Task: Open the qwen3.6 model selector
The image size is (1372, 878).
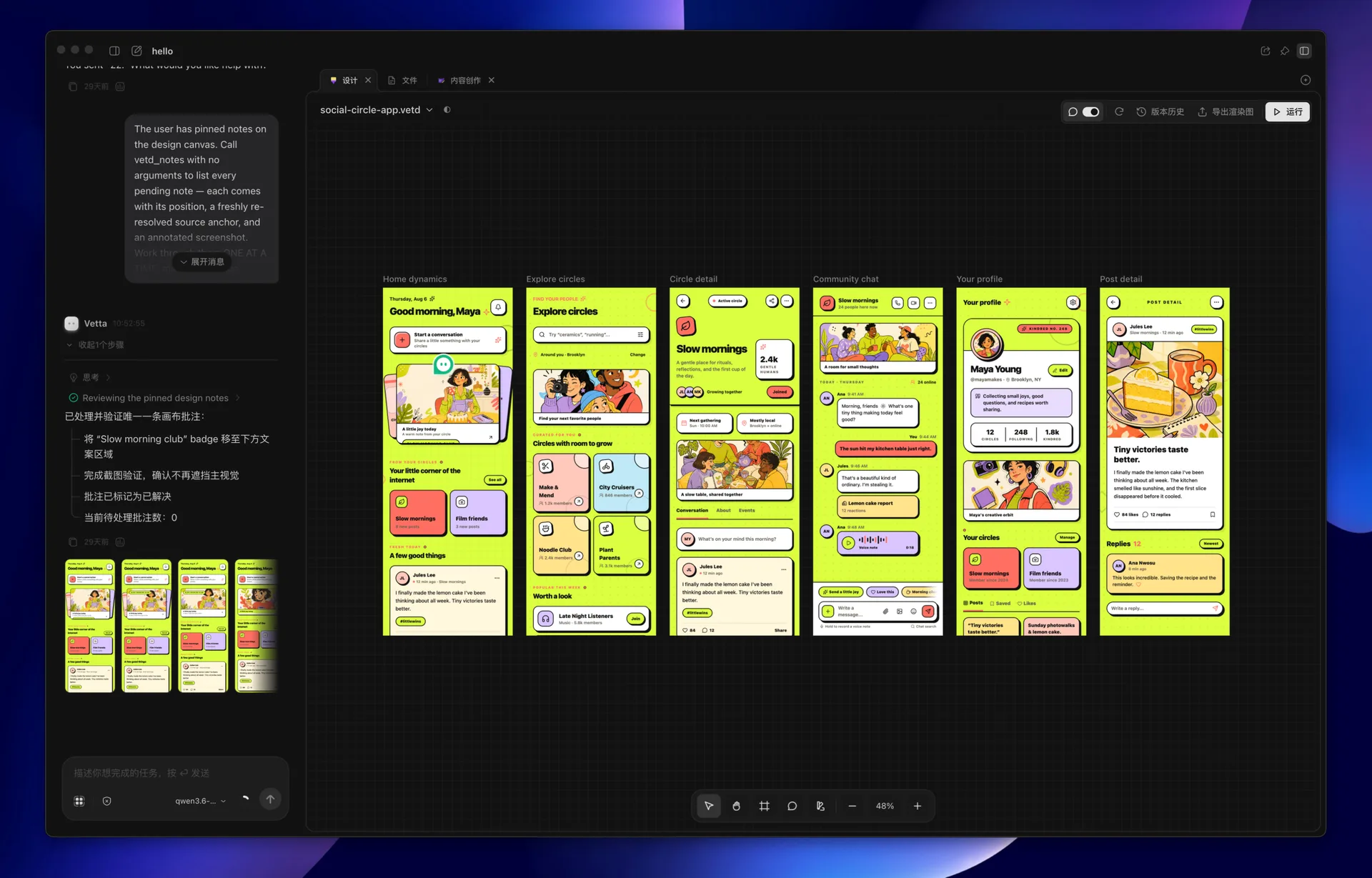Action: [201, 801]
